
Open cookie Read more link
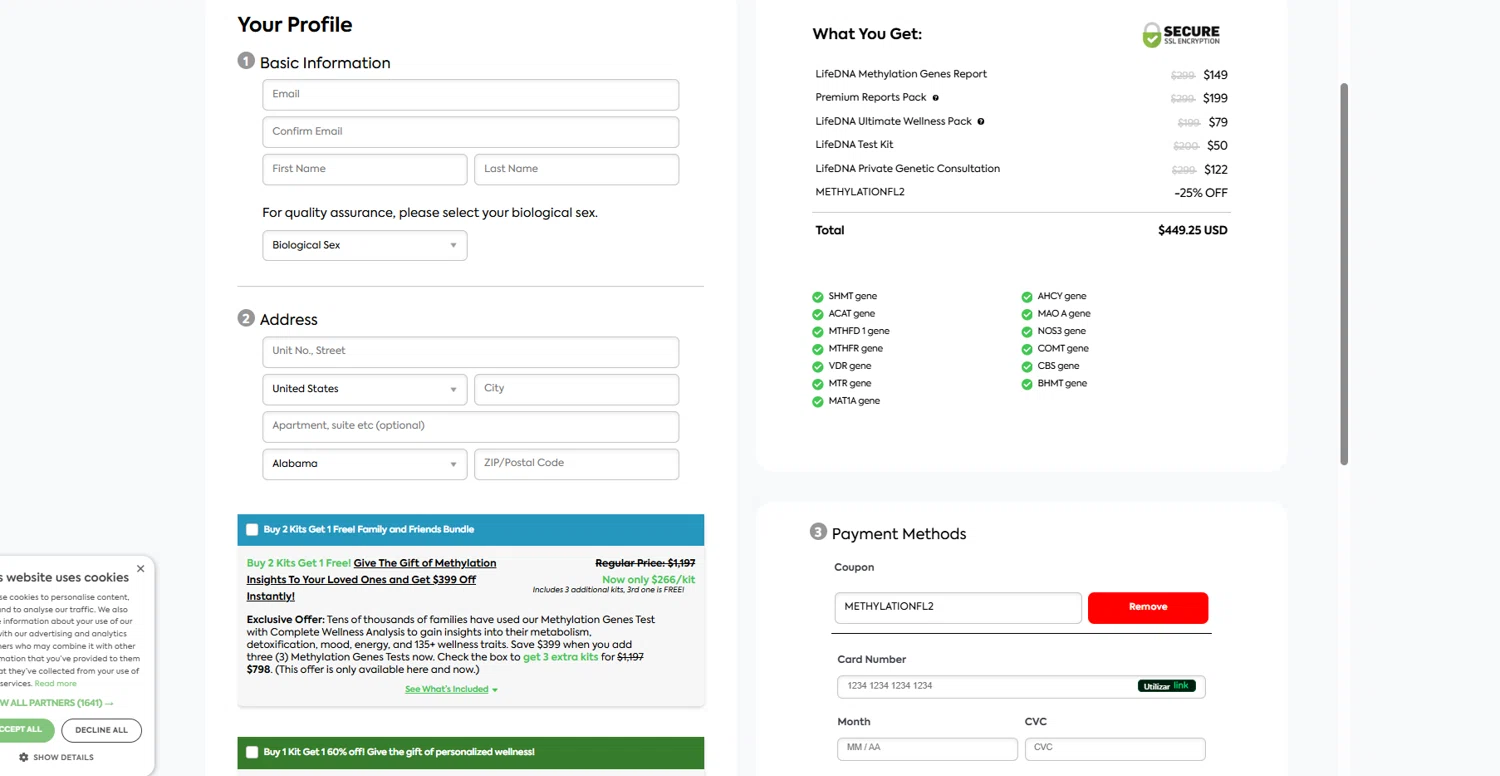pos(56,684)
